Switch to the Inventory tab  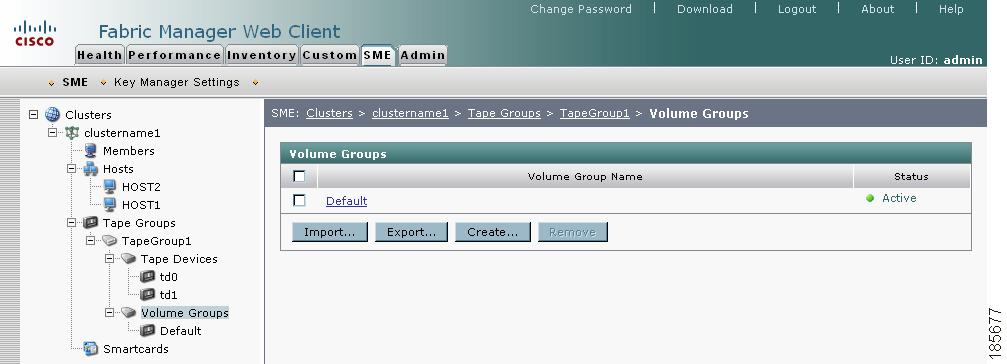(261, 55)
